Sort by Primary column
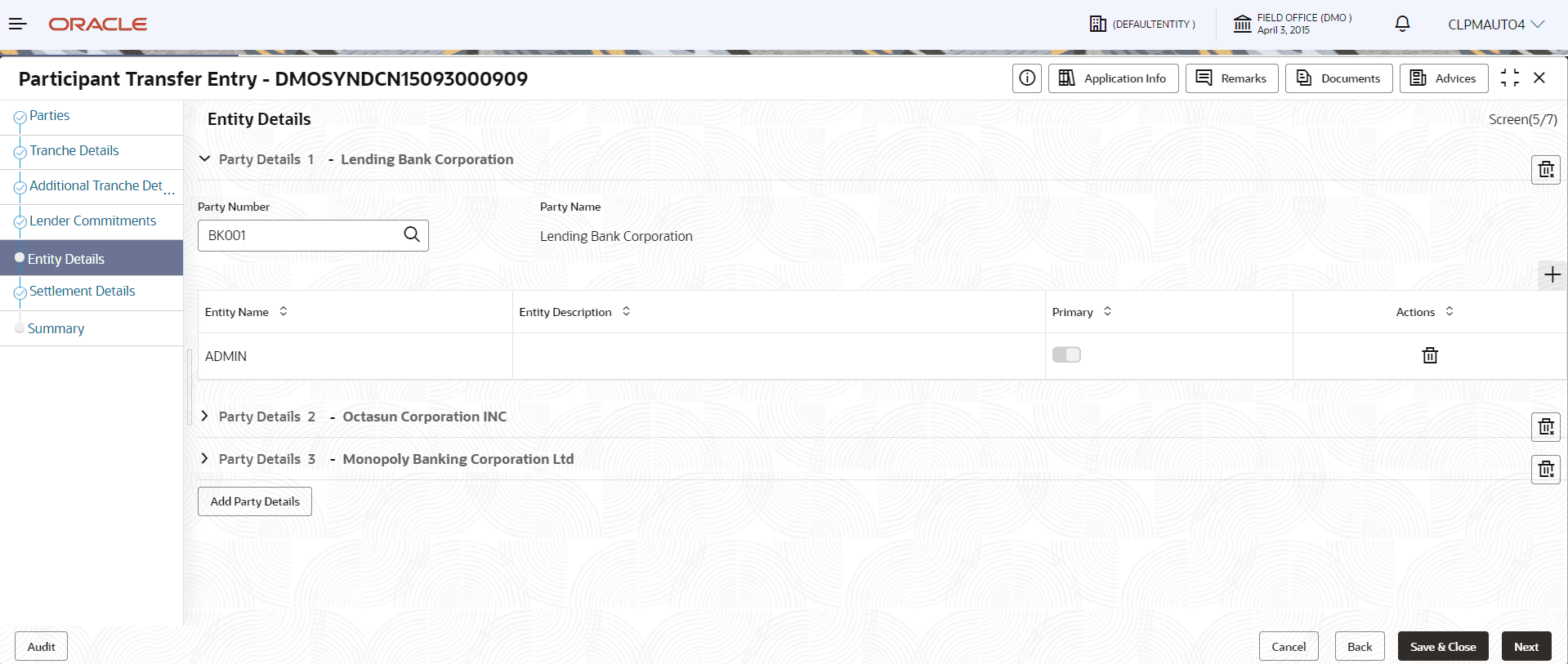The height and width of the screenshot is (664, 1568). tap(1108, 311)
